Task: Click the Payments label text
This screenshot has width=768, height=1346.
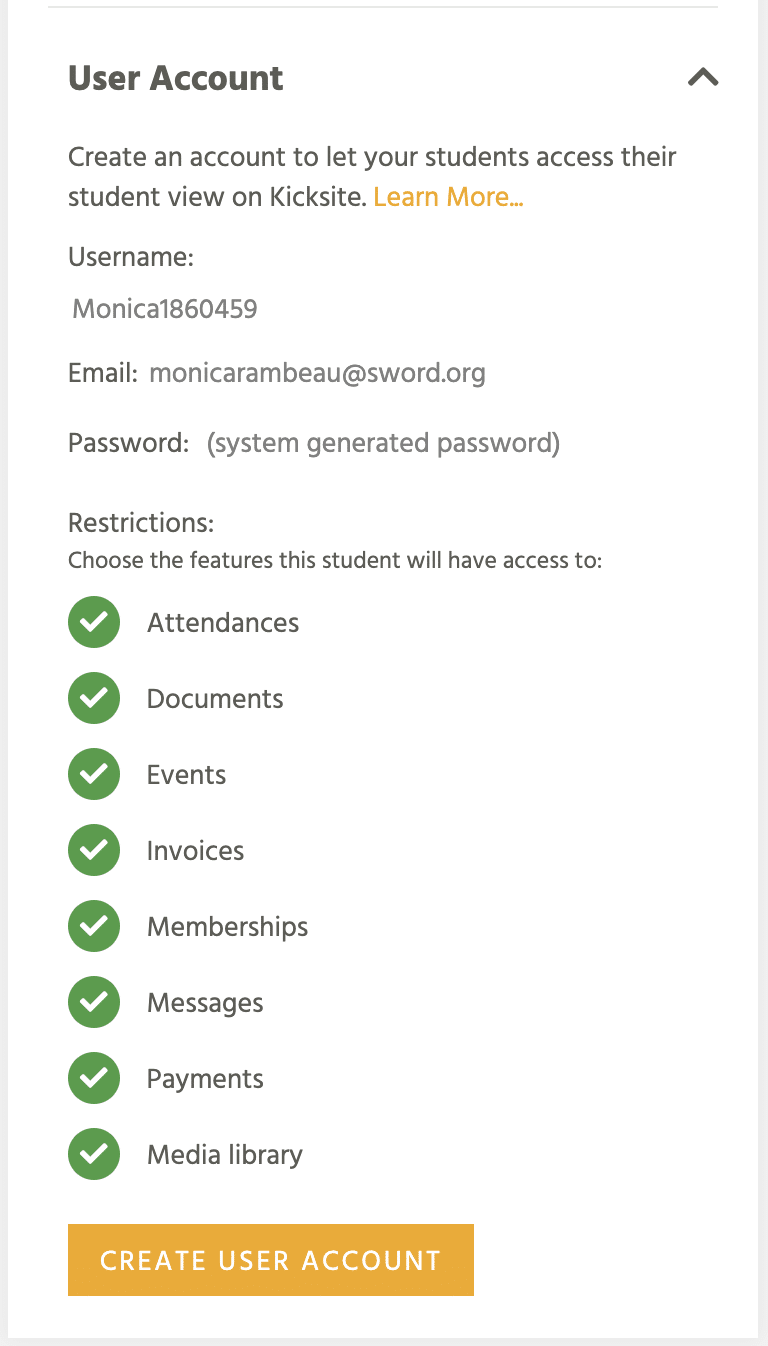Action: point(205,1079)
